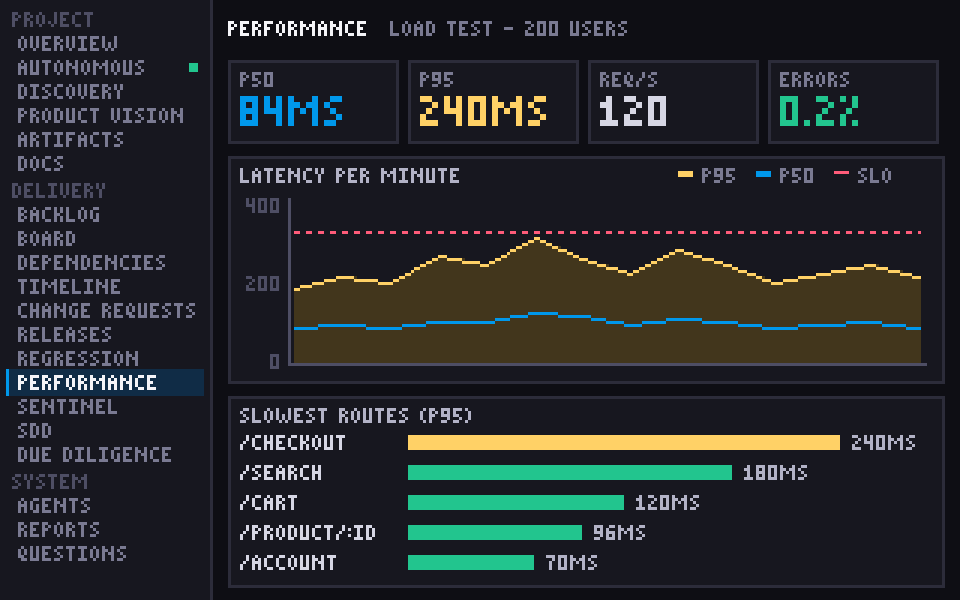
Task: Open the Questions page
Action: (72, 553)
